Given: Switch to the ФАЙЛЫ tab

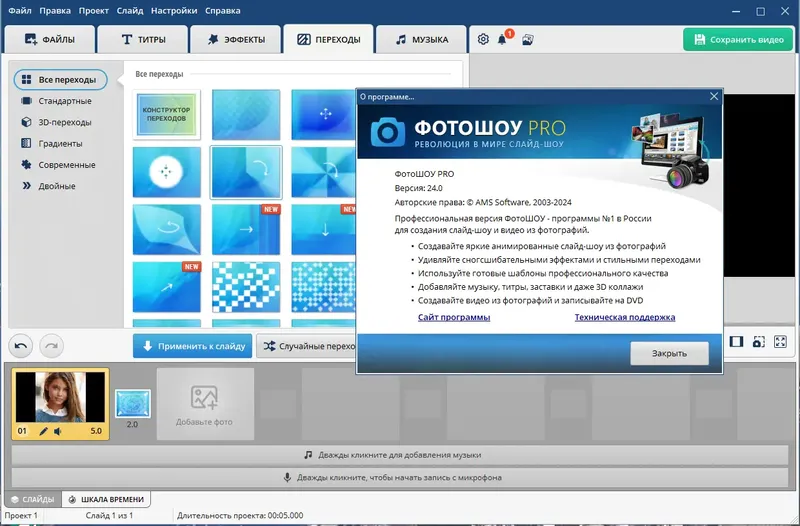Looking at the screenshot, I should (x=49, y=39).
